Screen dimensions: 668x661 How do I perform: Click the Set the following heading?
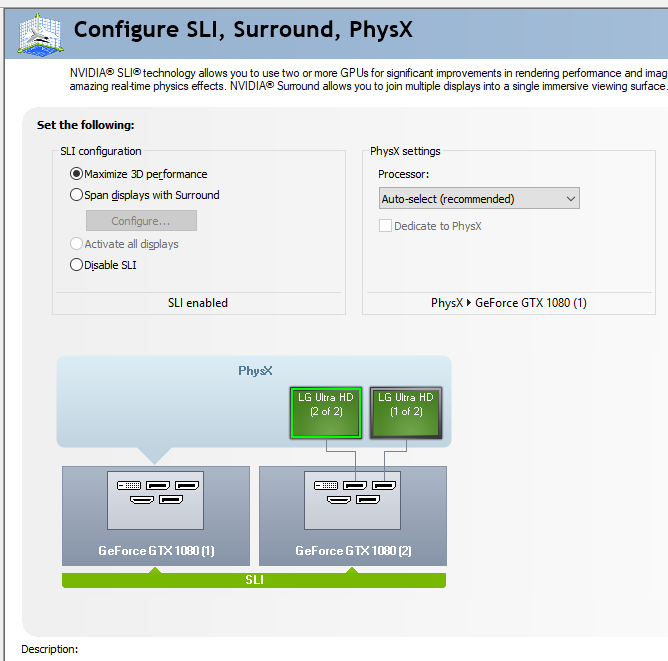click(x=86, y=125)
